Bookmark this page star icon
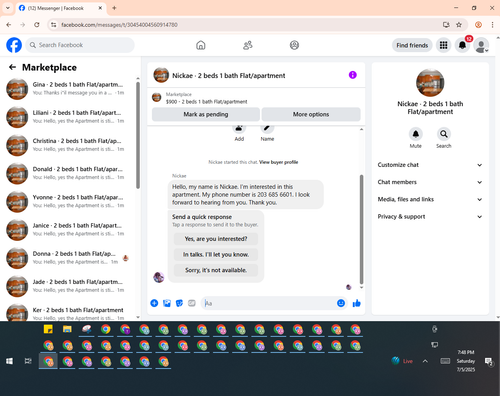Viewport: 500px width, 396px height. tap(459, 25)
